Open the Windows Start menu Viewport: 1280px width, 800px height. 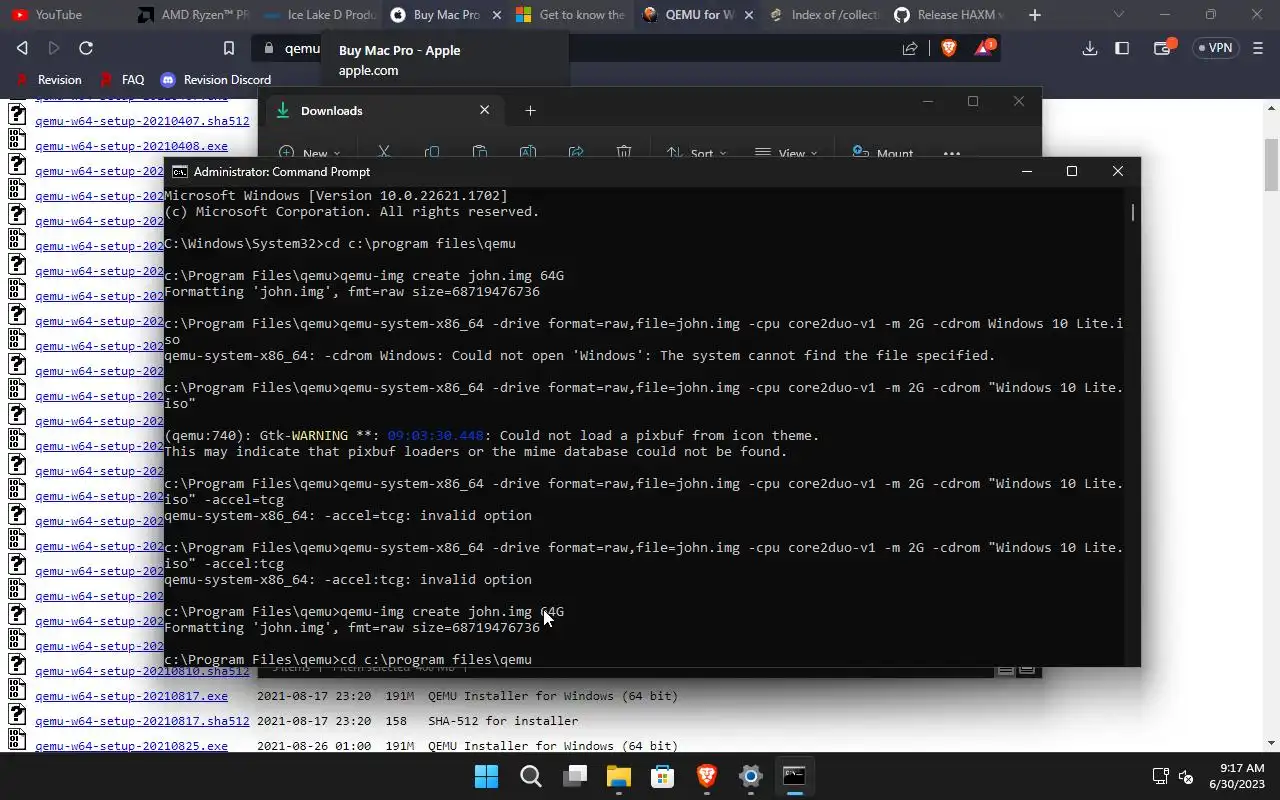(486, 776)
